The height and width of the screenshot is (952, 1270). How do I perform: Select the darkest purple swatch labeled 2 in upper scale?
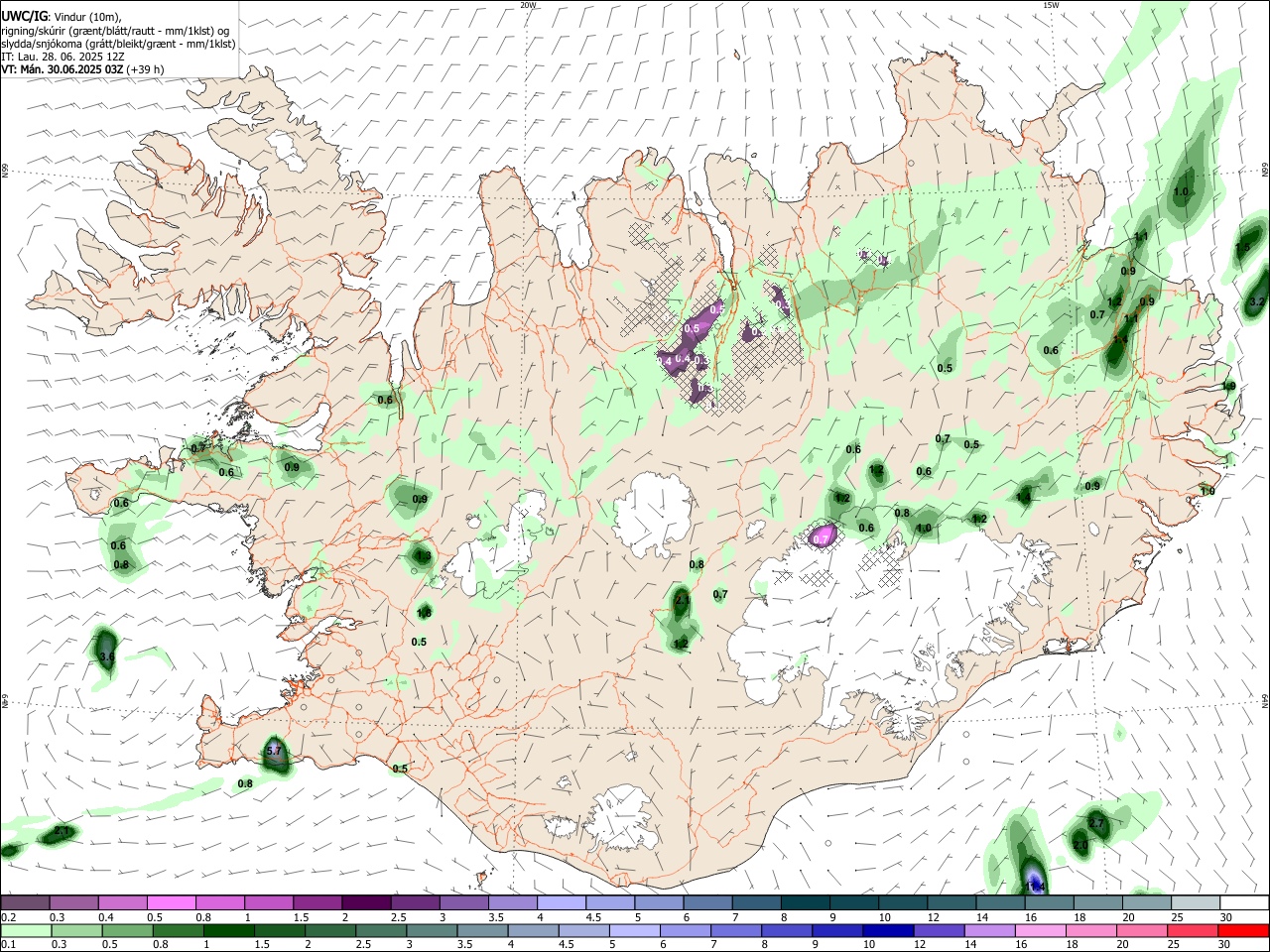[x=366, y=902]
